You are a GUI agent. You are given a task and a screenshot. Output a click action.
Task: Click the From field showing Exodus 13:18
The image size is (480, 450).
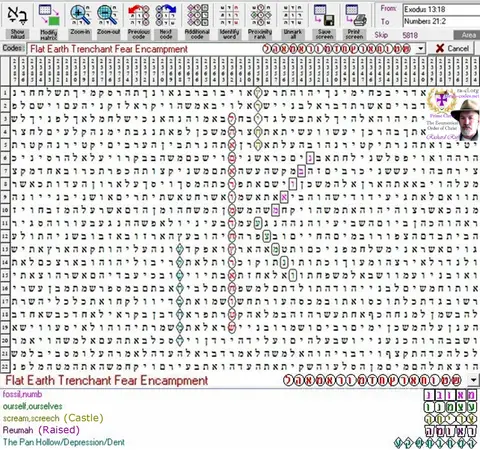441,9
